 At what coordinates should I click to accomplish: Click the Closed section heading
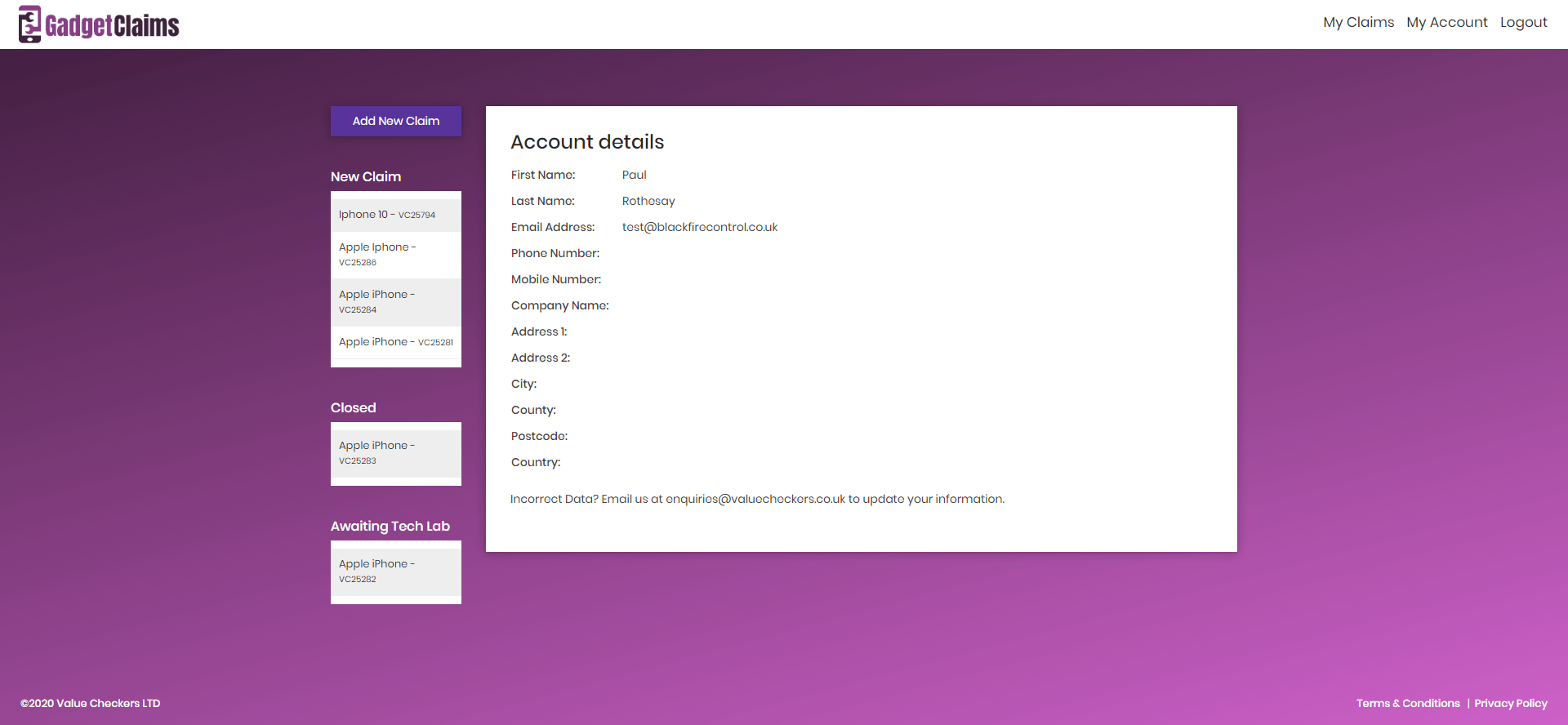(353, 407)
